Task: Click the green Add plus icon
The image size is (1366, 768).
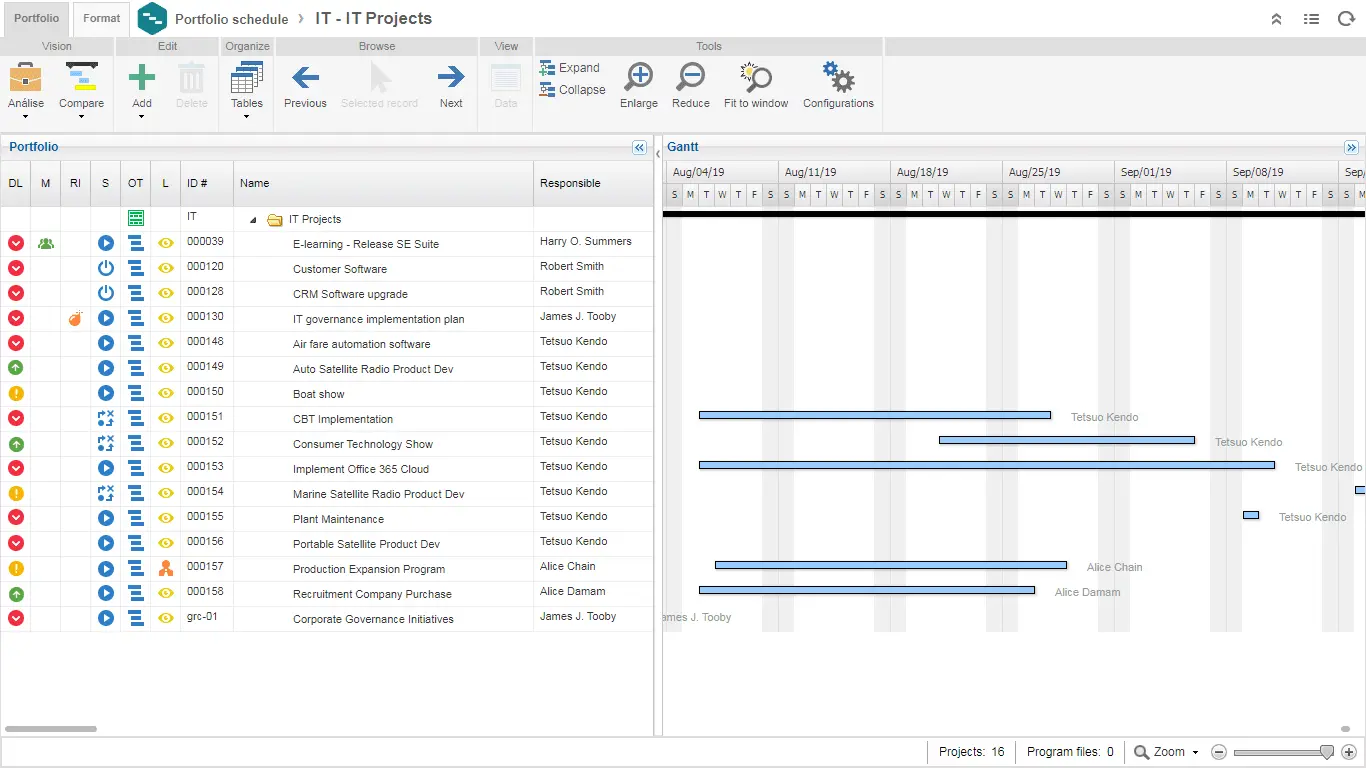Action: coord(142,78)
